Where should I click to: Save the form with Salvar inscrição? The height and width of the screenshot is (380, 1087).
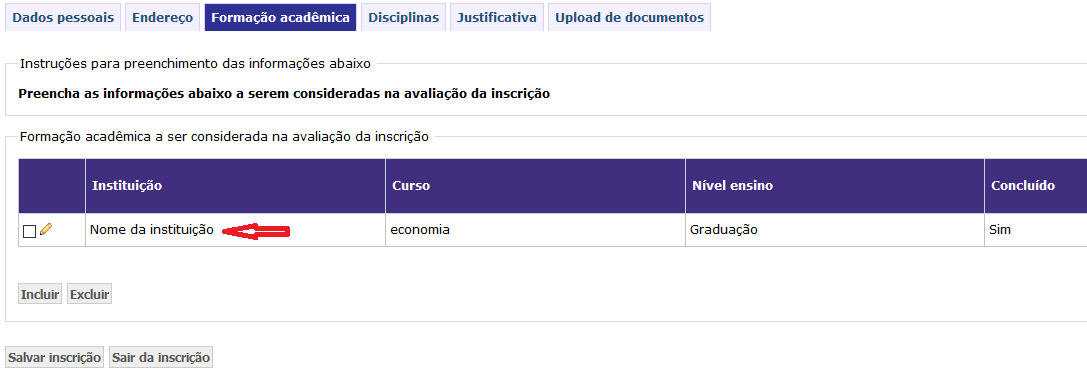(55, 357)
